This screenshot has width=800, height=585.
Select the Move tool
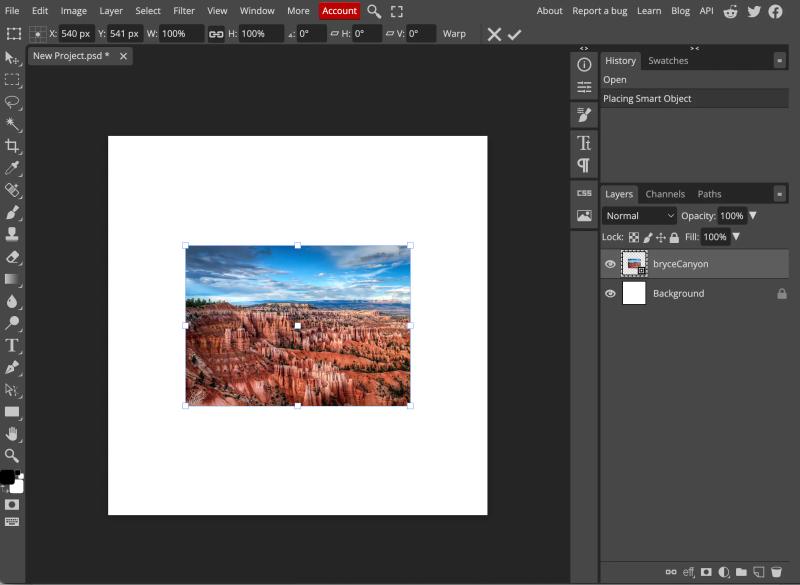(x=12, y=58)
